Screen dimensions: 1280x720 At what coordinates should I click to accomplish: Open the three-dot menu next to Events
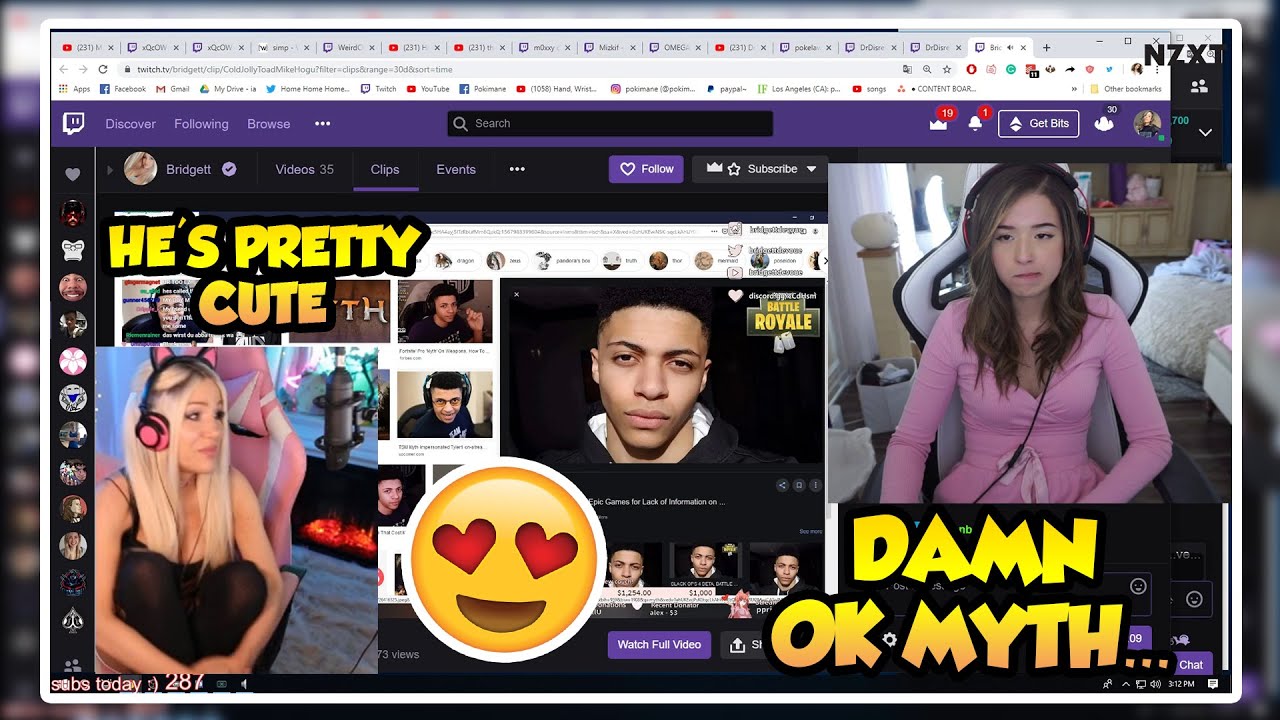tap(517, 169)
